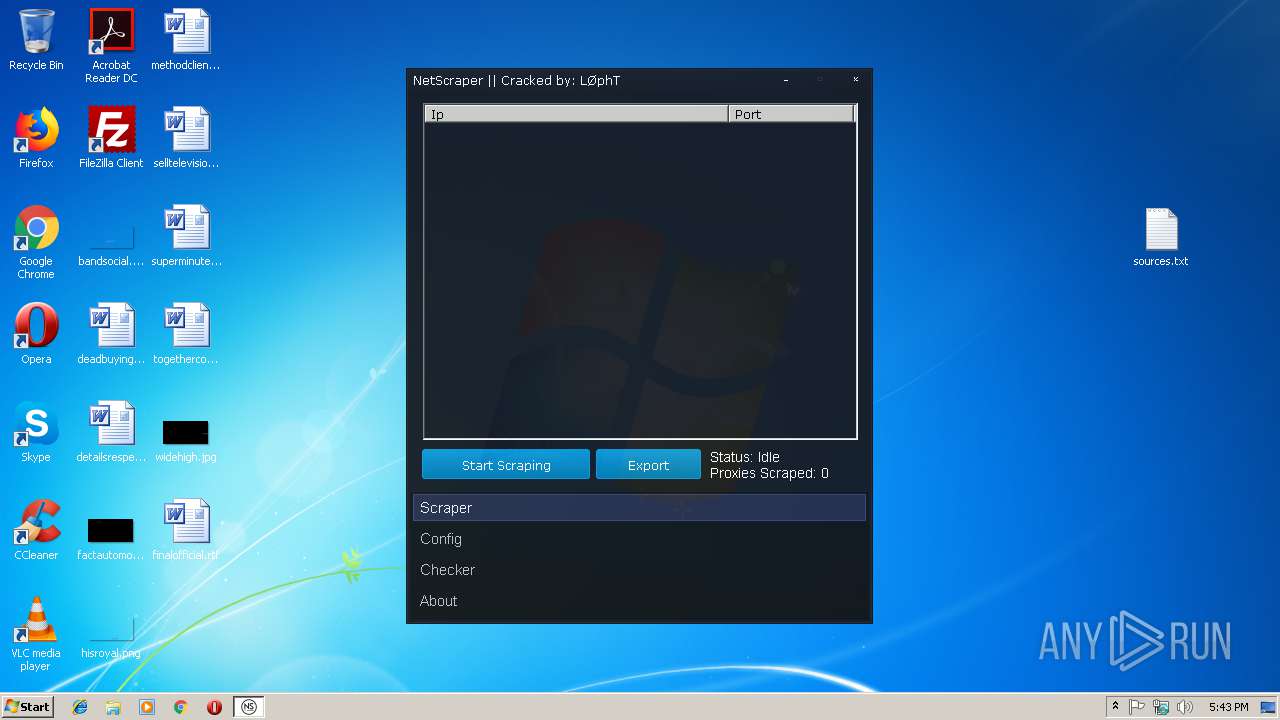Image resolution: width=1280 pixels, height=720 pixels.
Task: Select the hisroyal.png image file
Action: pos(111,638)
